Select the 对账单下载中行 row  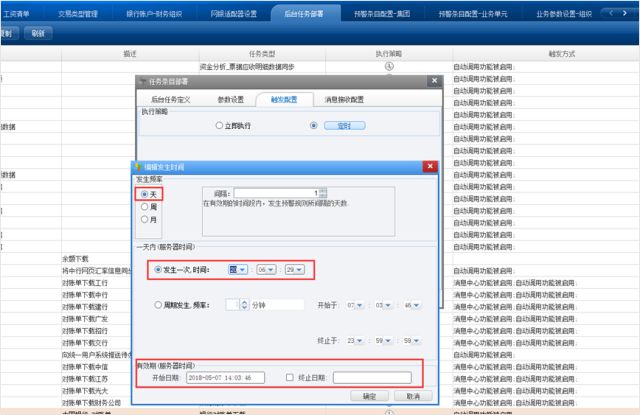(x=85, y=295)
